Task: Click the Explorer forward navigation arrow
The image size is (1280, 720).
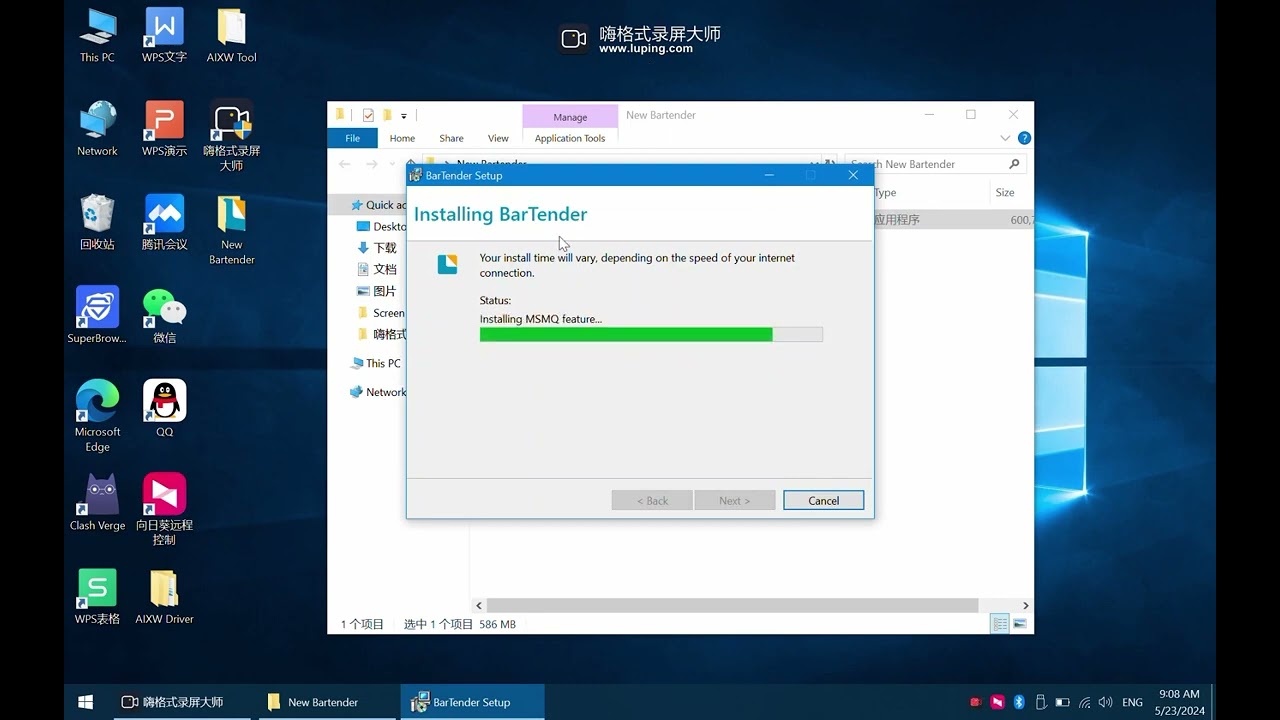Action: [372, 164]
